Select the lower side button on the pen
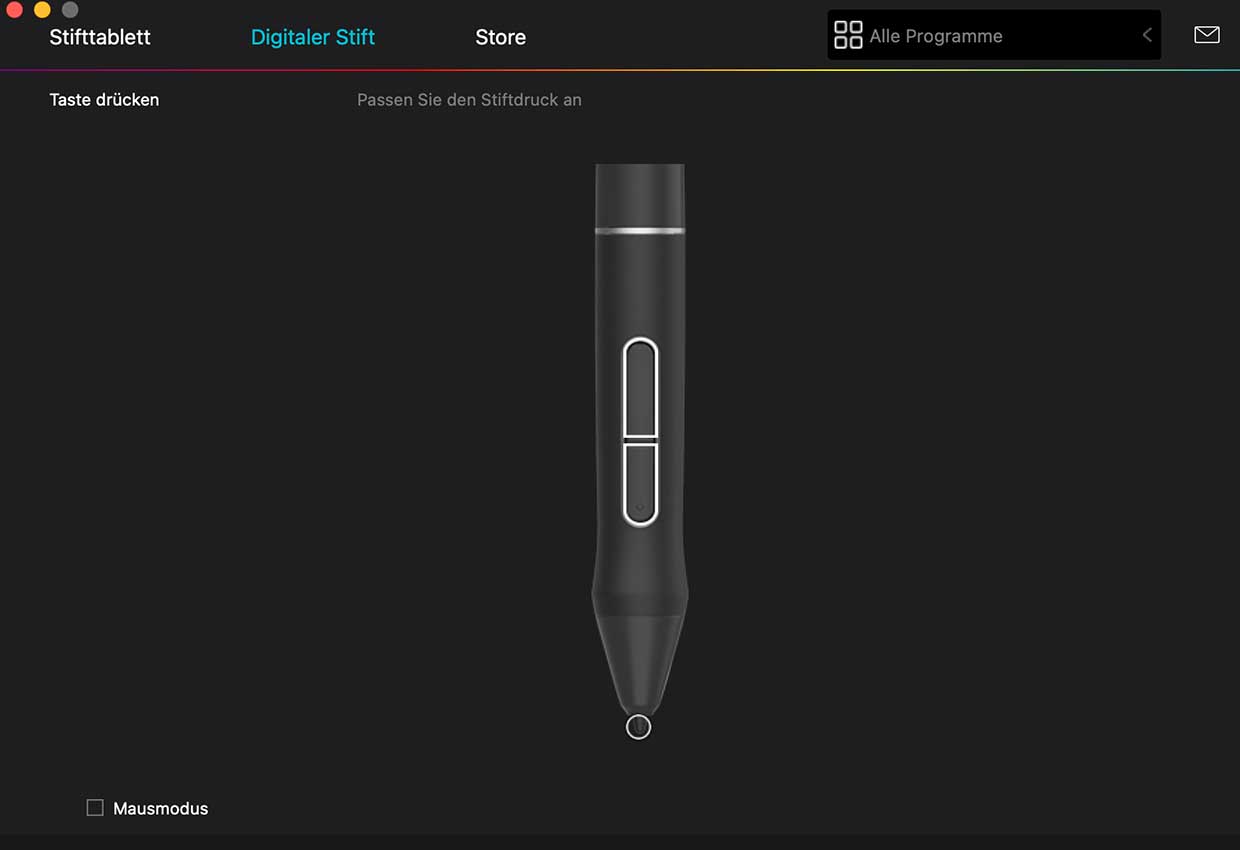1240x850 pixels. (x=640, y=483)
